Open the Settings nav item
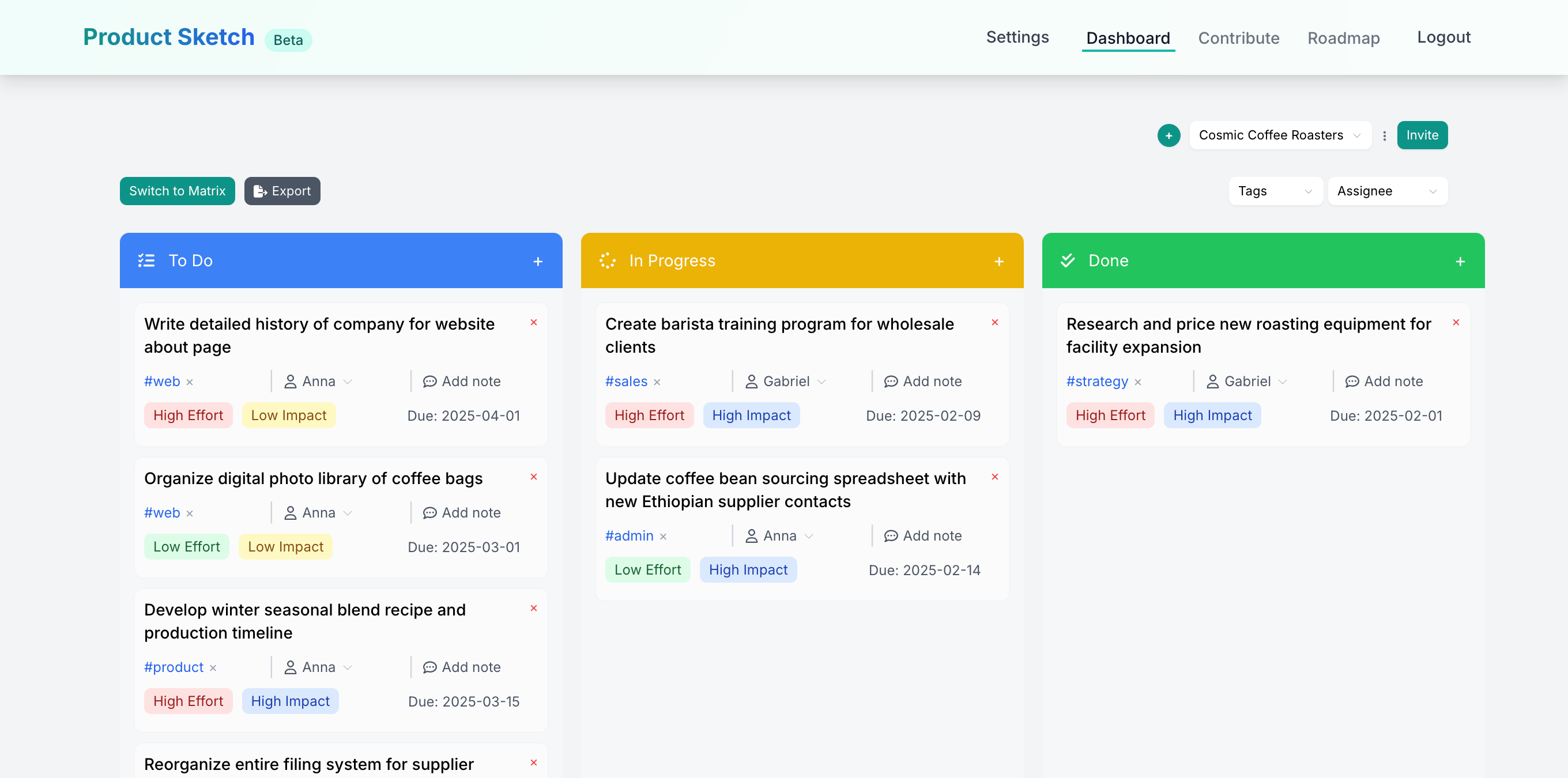 tap(1017, 37)
